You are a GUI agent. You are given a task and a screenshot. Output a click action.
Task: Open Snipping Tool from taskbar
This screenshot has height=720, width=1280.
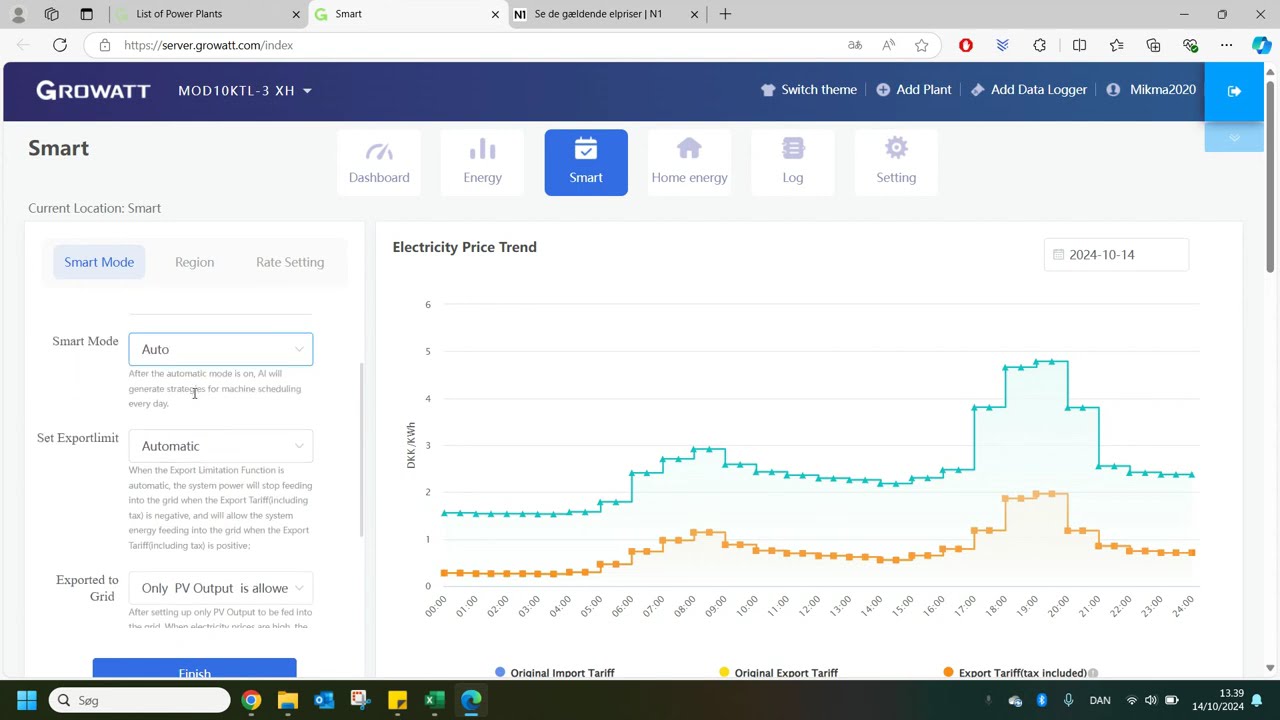pos(361,700)
